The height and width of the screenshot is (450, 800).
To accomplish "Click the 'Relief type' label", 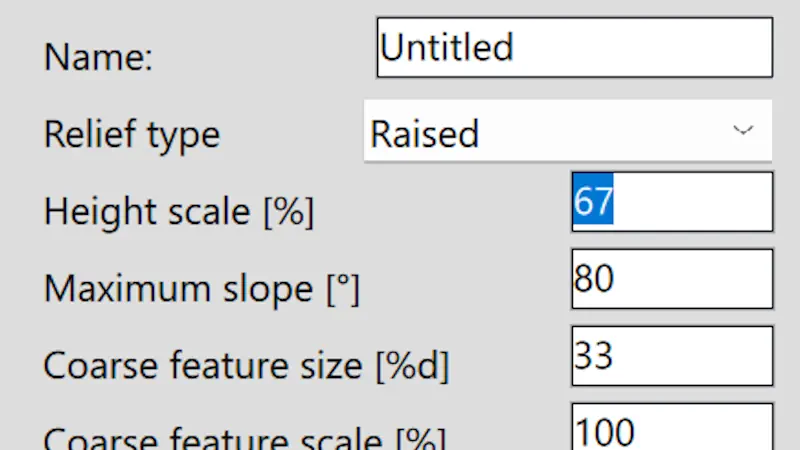I will [x=131, y=133].
